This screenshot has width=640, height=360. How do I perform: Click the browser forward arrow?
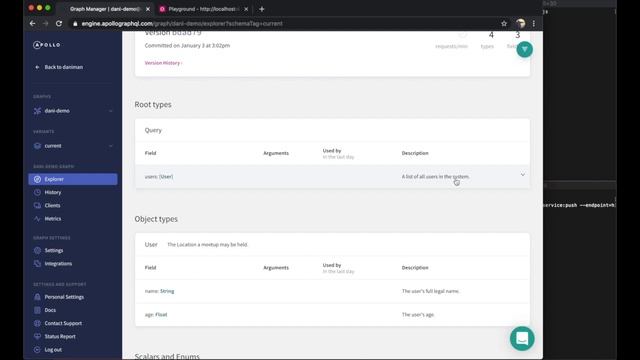click(x=45, y=24)
